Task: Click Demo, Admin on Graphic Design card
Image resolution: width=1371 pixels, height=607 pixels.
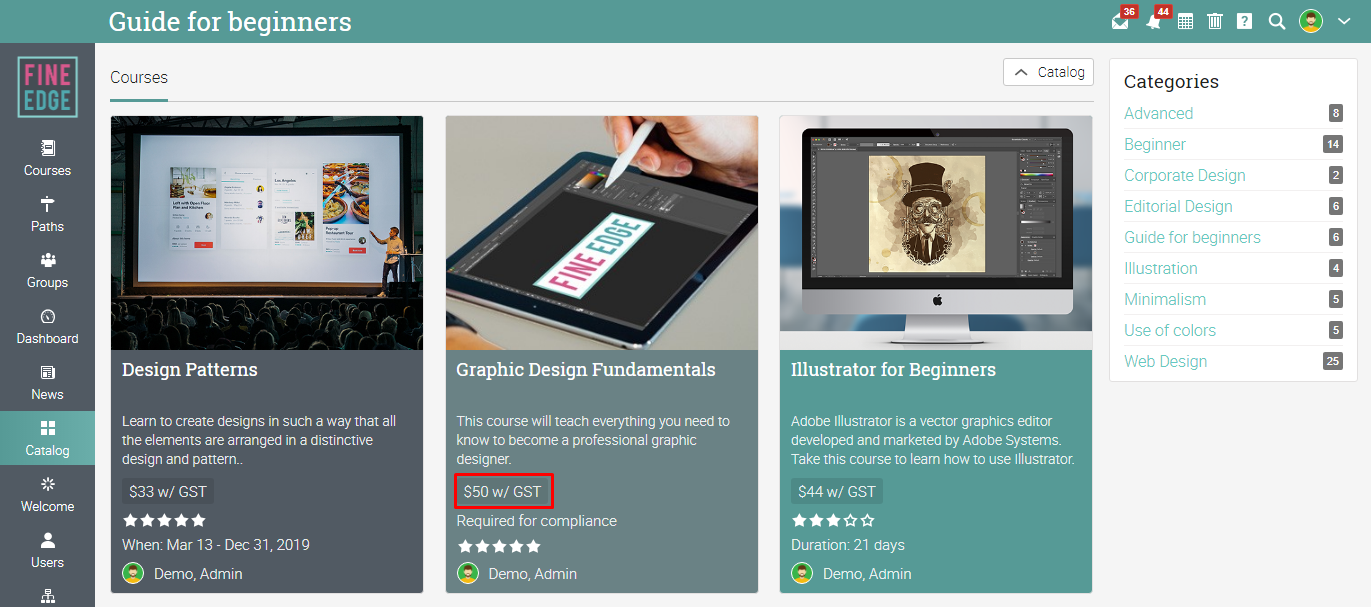Action: coord(533,574)
